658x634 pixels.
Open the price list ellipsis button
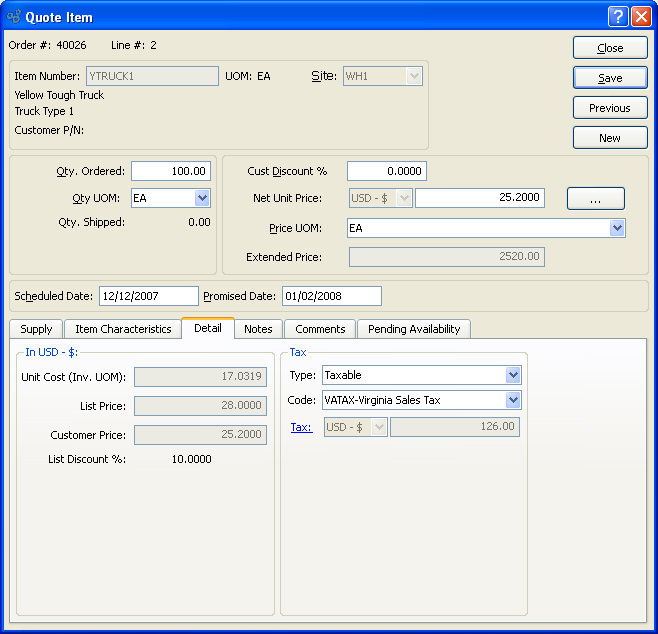click(x=595, y=199)
